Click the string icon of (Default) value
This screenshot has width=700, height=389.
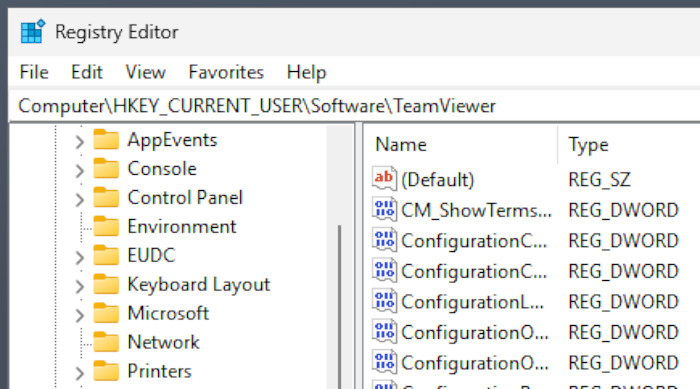click(x=384, y=179)
